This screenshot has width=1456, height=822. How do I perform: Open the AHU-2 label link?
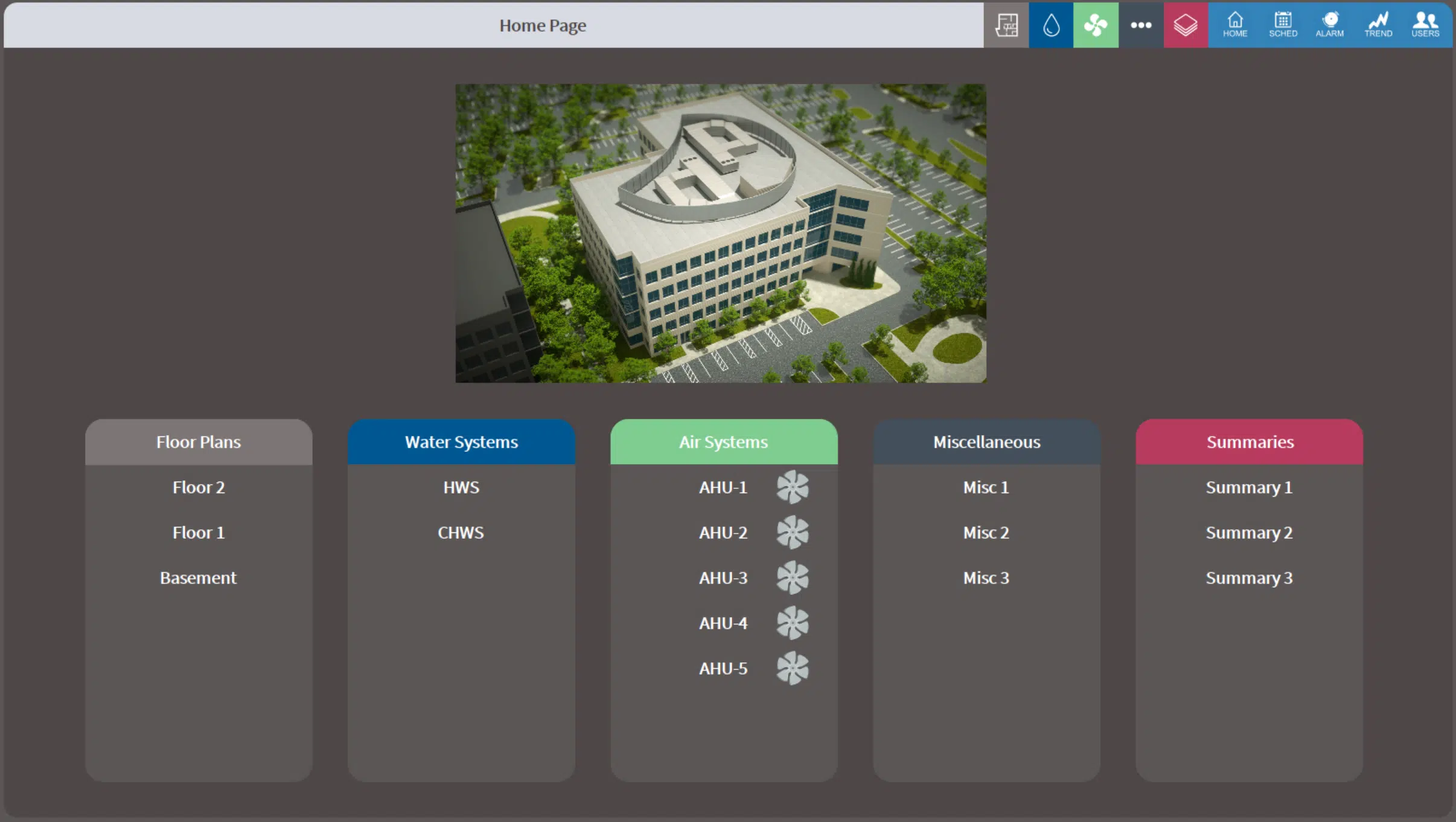(x=723, y=532)
